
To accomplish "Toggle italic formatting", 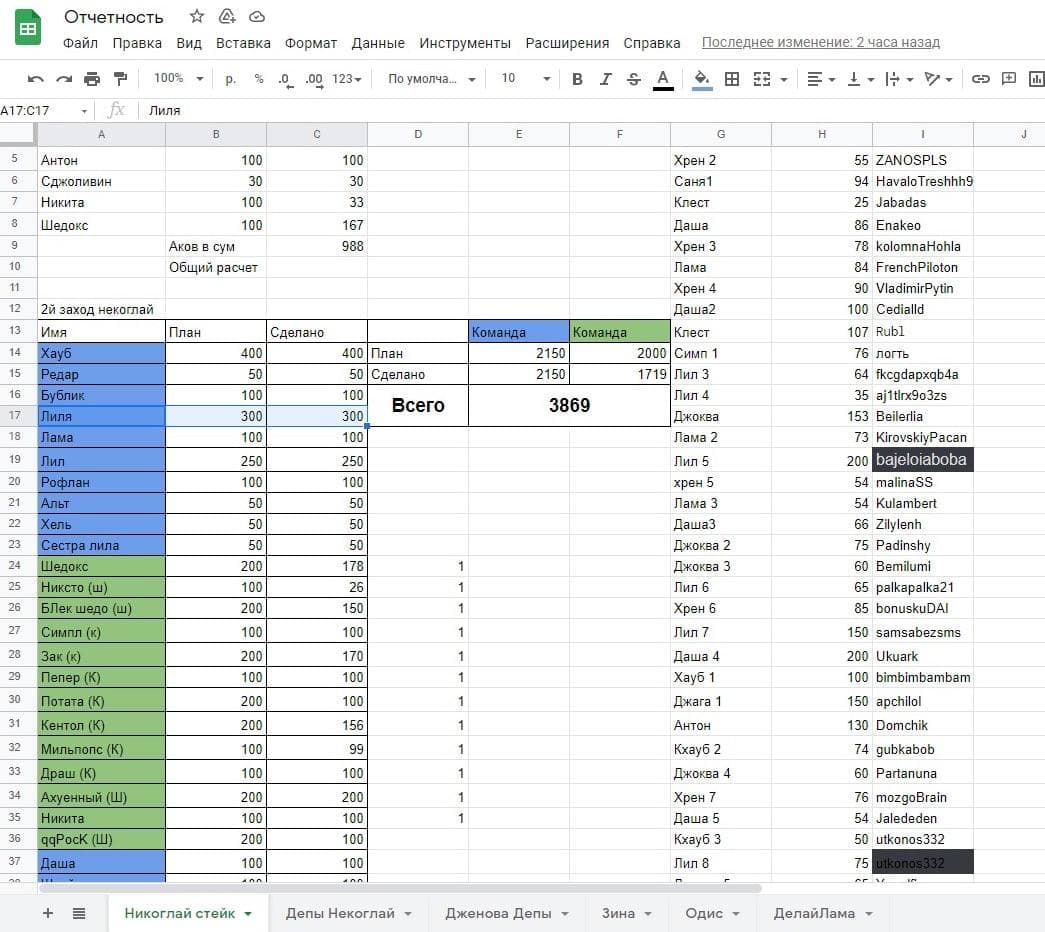I will click(x=605, y=79).
